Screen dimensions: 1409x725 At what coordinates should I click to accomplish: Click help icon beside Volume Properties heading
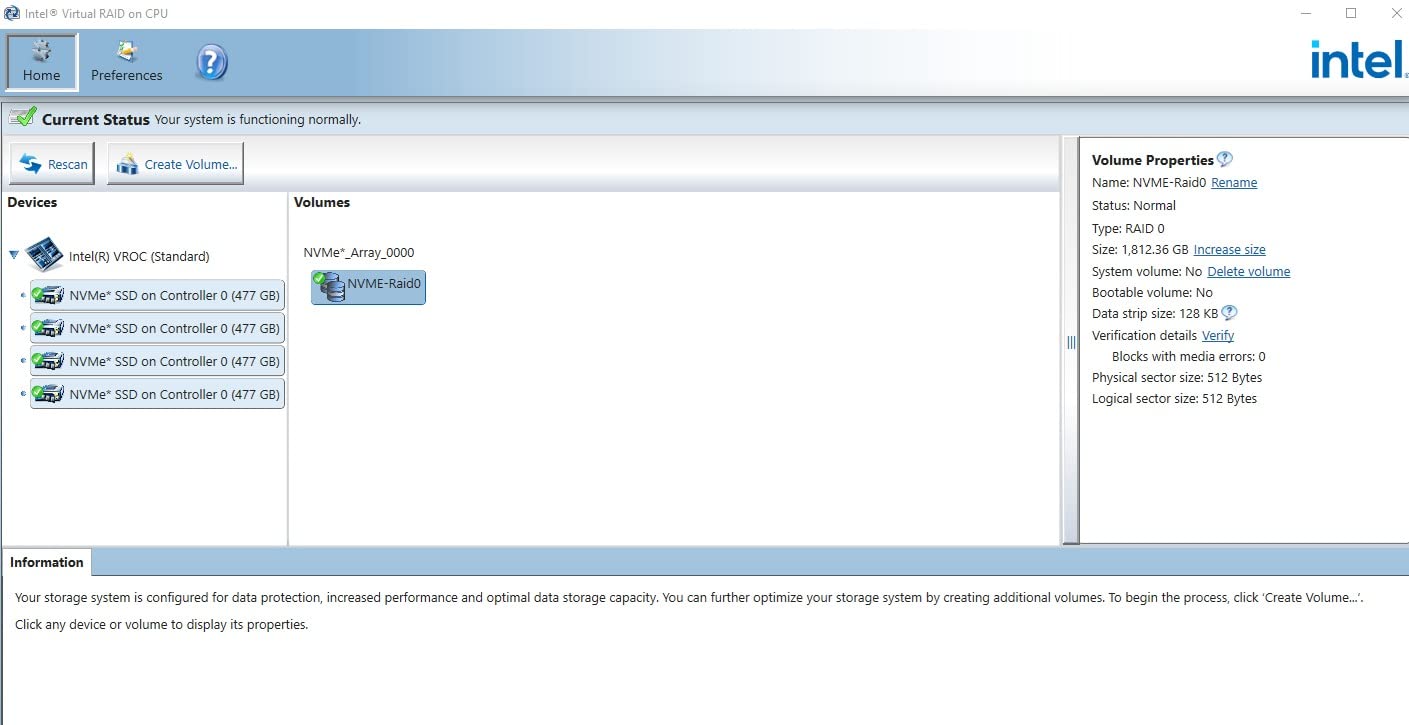pos(1225,159)
